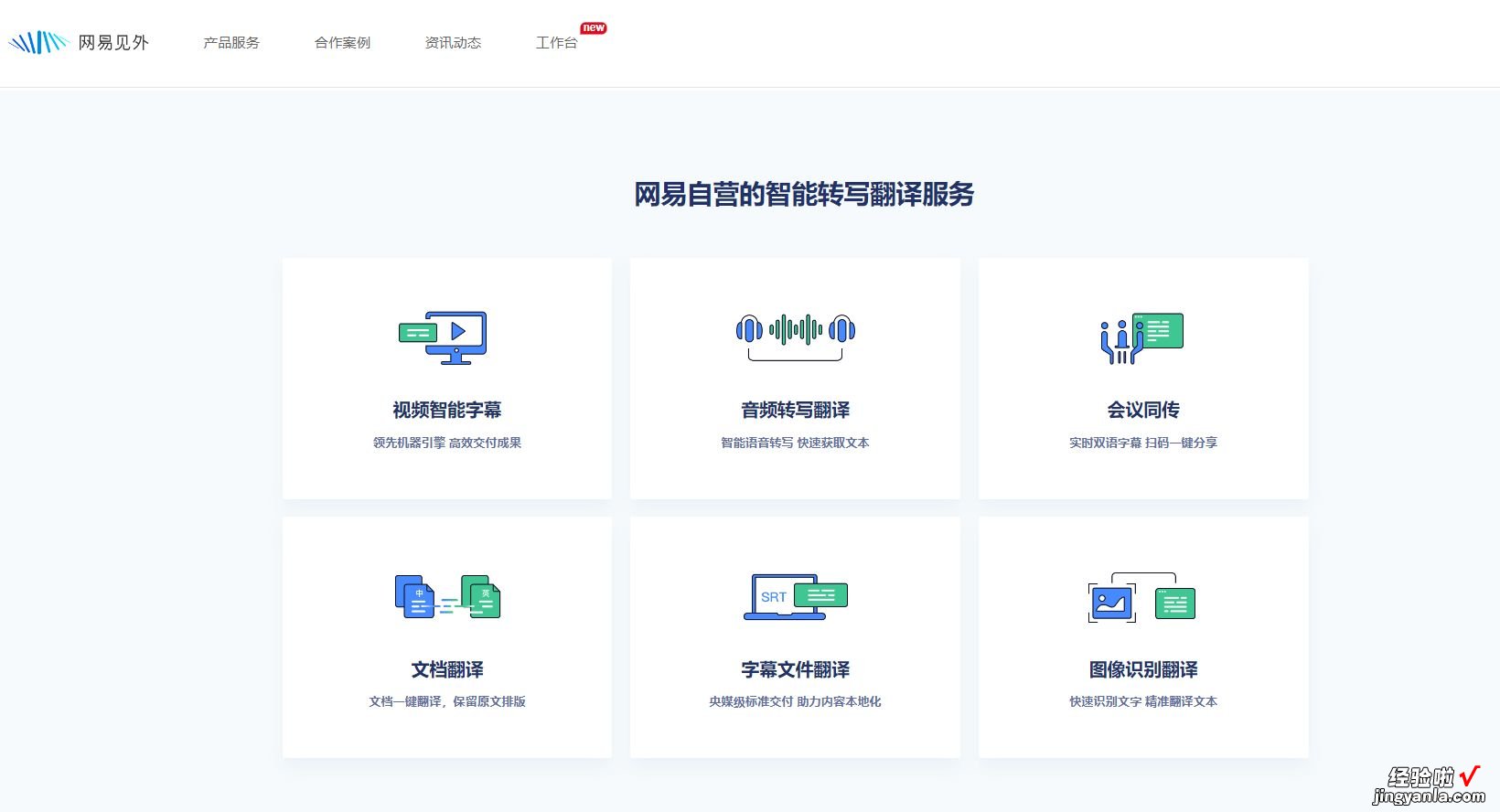
Task: Open the 视频智能字幕 service title
Action: [447, 410]
